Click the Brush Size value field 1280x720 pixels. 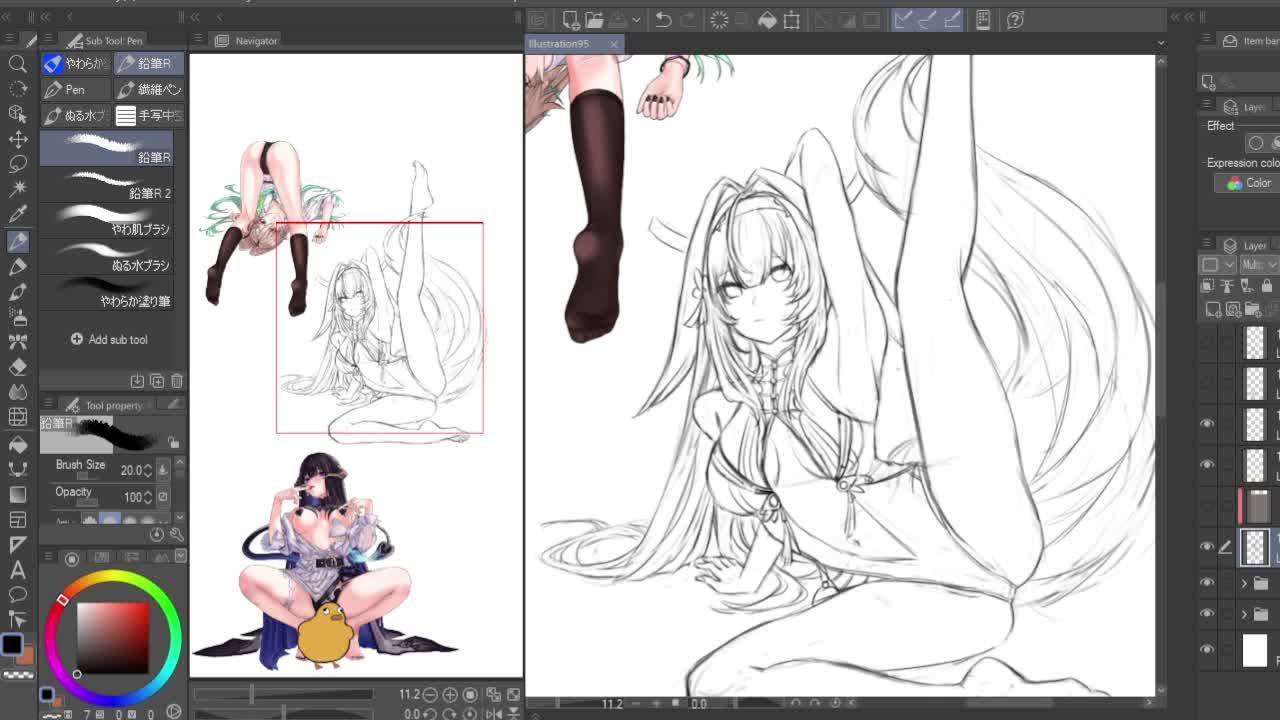click(130, 470)
